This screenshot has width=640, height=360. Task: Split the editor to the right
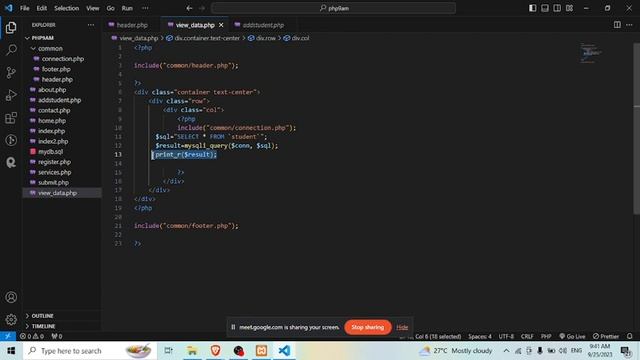617,25
